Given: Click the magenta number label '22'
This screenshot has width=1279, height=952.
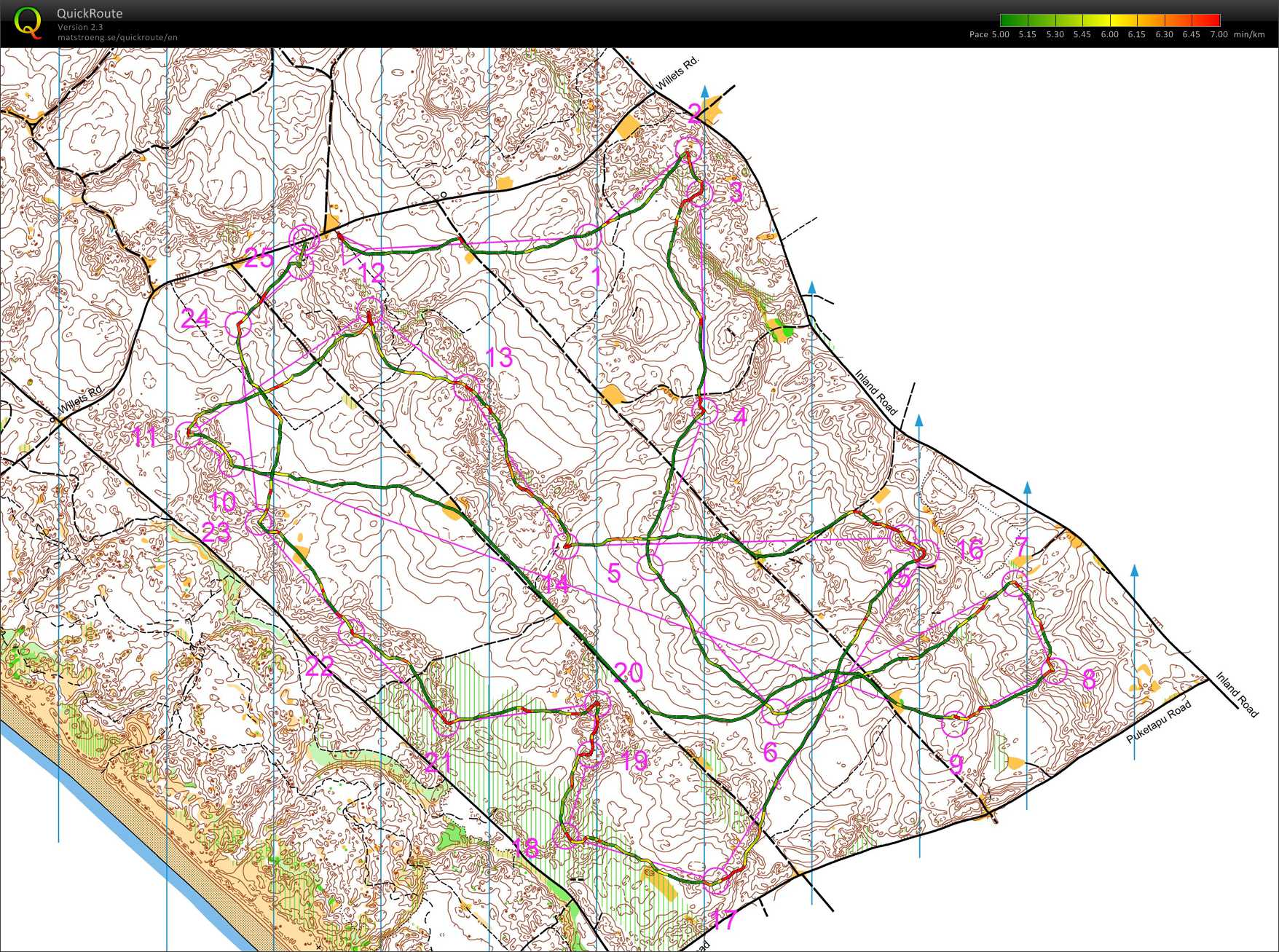Looking at the screenshot, I should coord(319,666).
